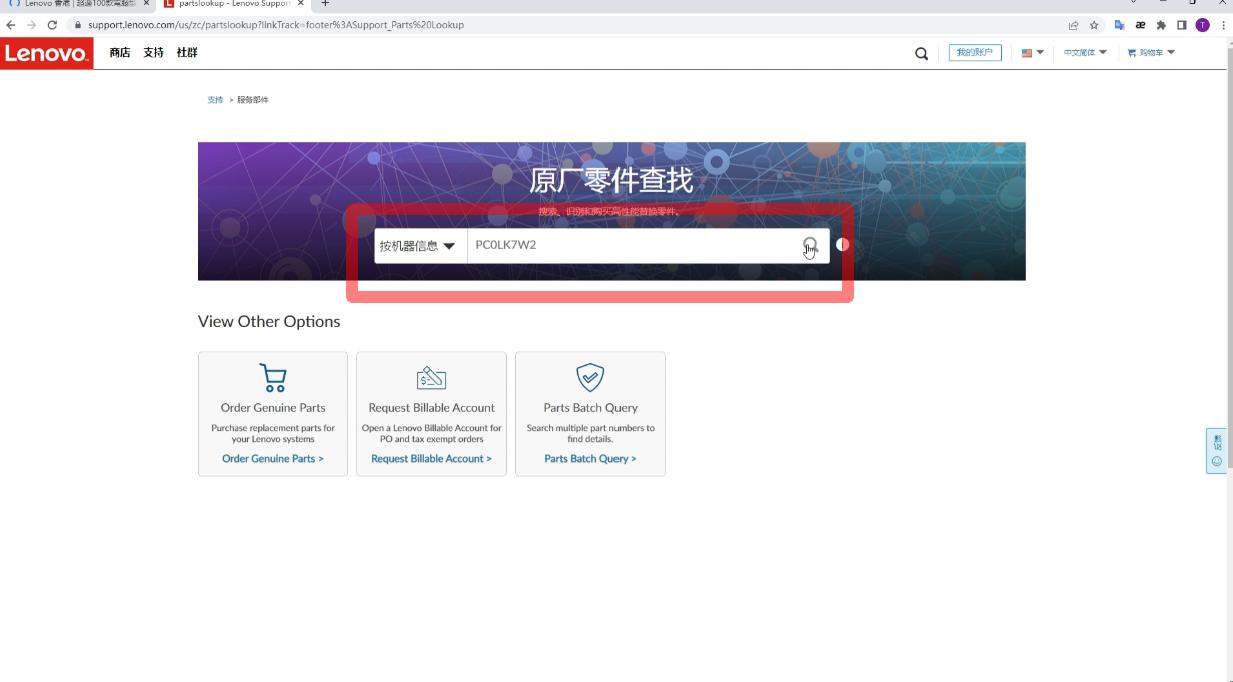The width and height of the screenshot is (1233, 682).
Task: Click the magnifier icon to search parts
Action: click(808, 245)
